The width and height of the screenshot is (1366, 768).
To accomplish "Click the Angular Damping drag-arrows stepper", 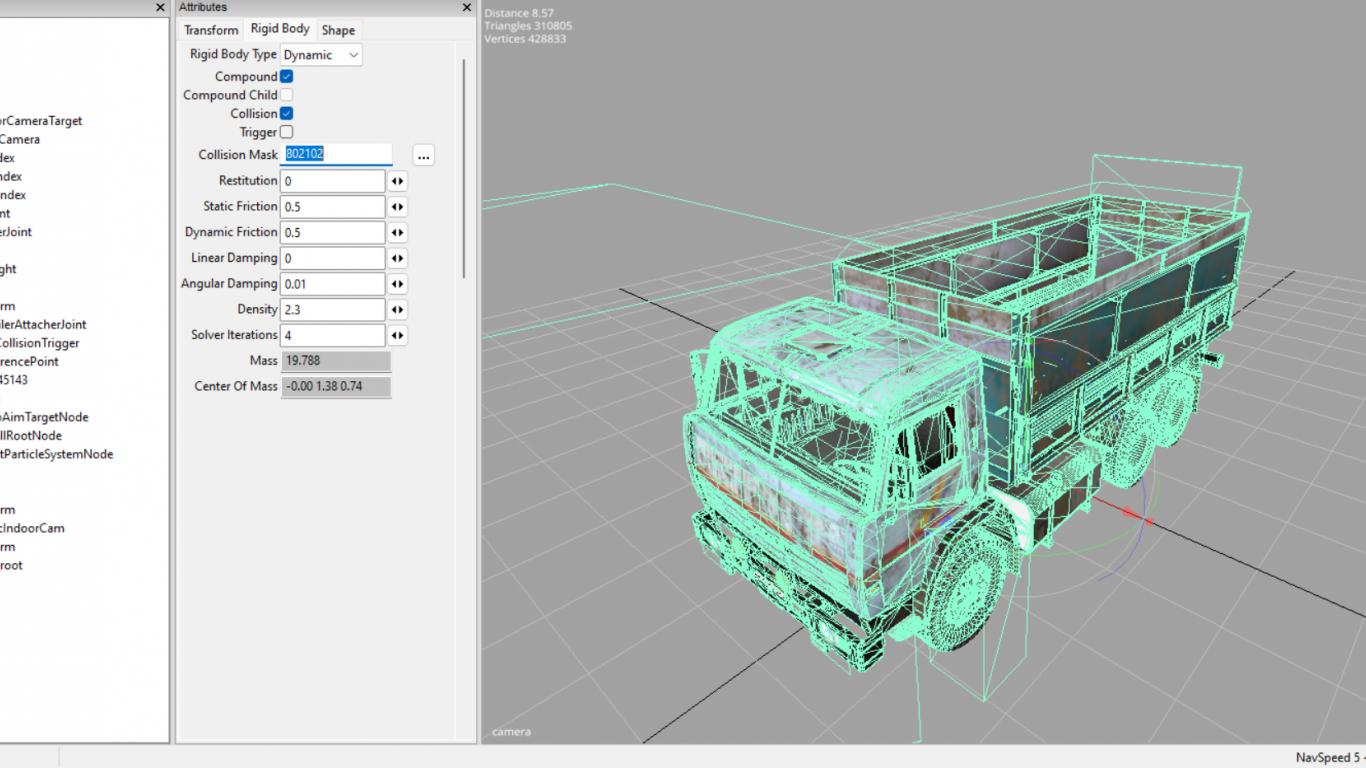I will point(398,284).
